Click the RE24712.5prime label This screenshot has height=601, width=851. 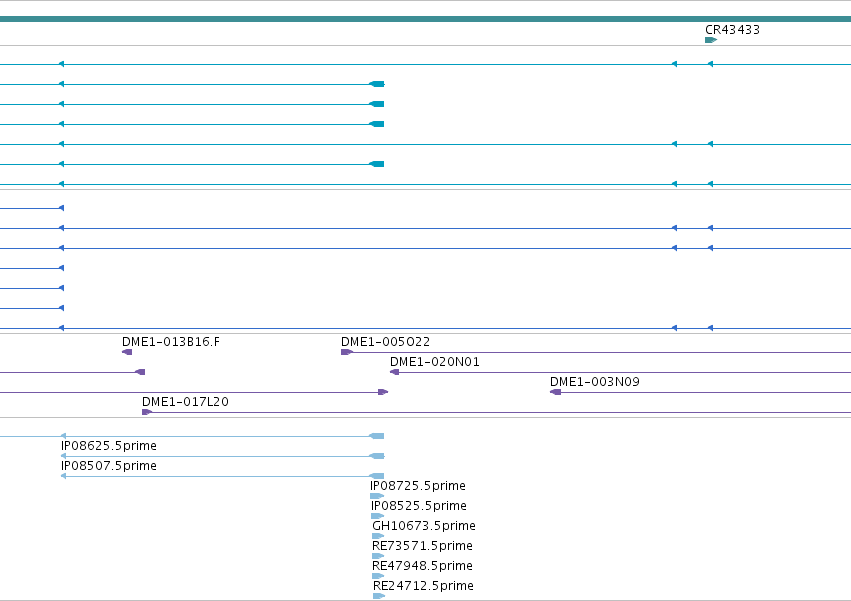point(423,586)
